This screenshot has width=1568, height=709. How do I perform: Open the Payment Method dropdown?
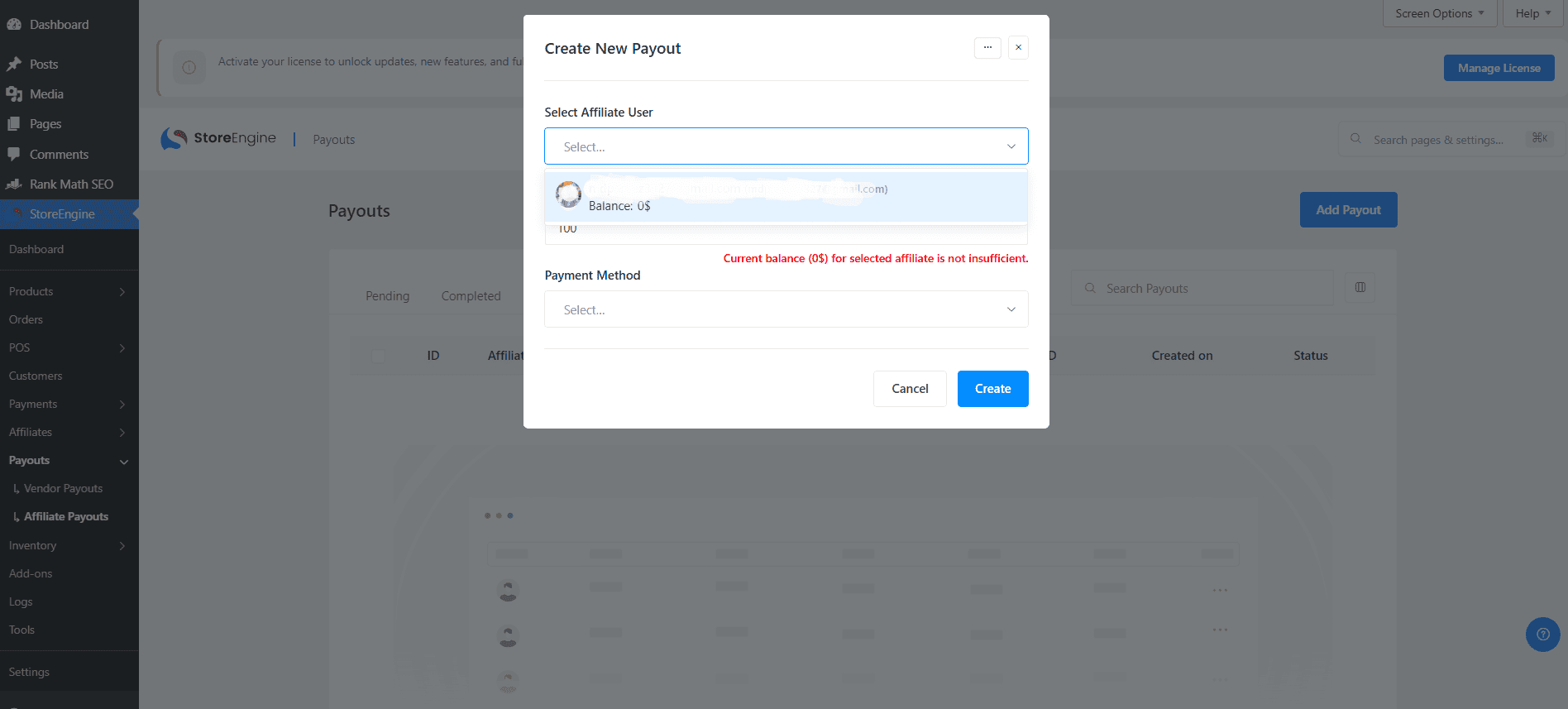(x=786, y=309)
